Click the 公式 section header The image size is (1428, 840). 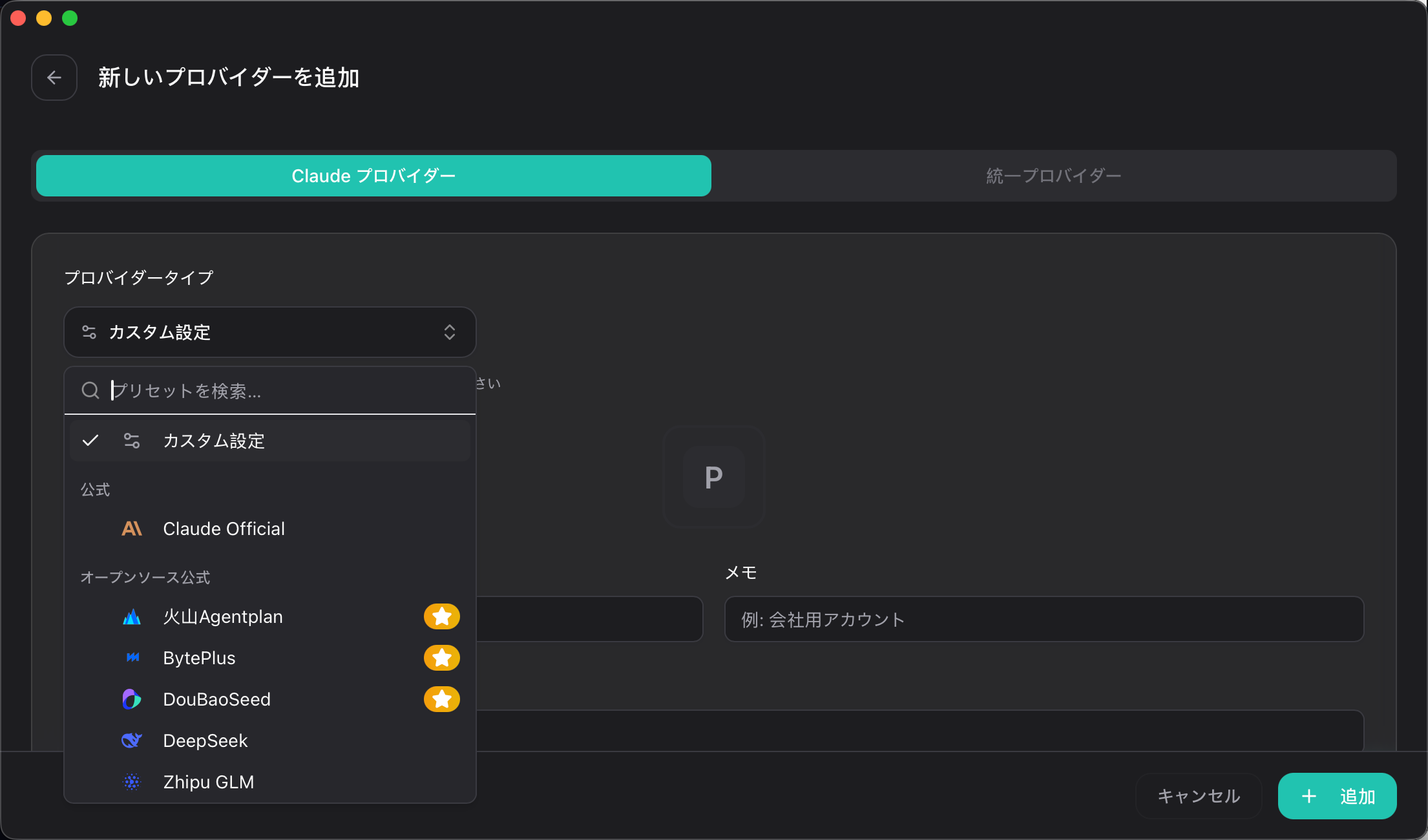[95, 490]
